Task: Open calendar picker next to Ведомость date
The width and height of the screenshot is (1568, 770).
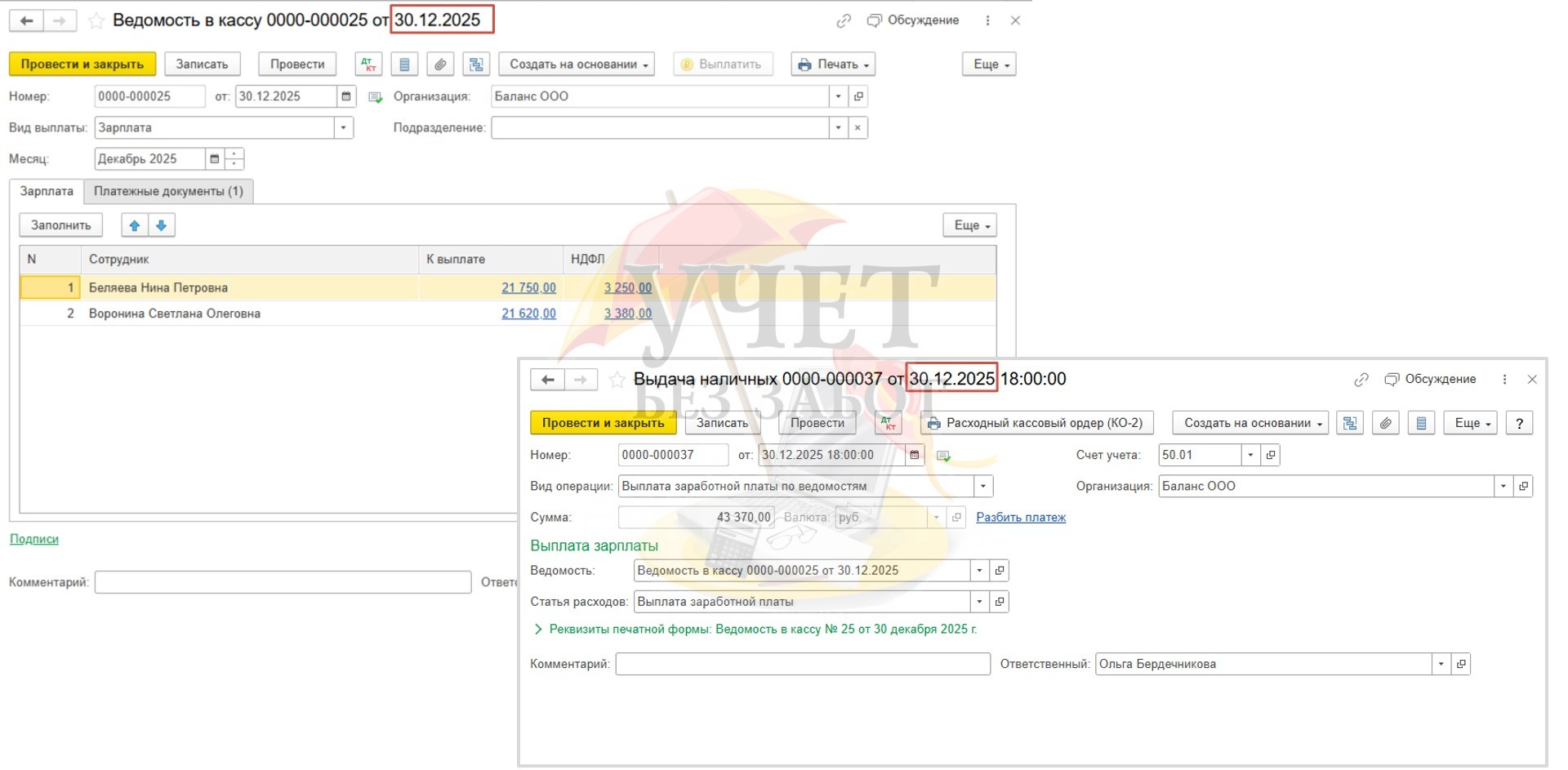Action: point(346,96)
